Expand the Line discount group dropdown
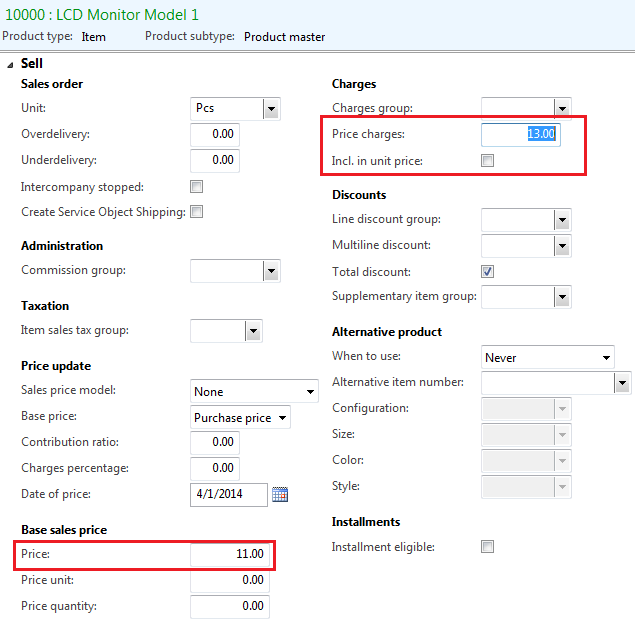Image resolution: width=635 pixels, height=623 pixels. (561, 220)
